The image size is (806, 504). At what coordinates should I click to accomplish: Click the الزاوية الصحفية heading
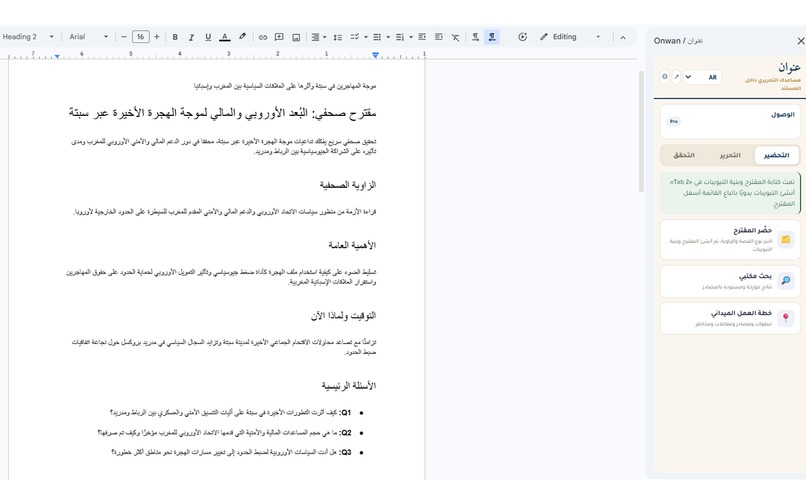coord(347,185)
